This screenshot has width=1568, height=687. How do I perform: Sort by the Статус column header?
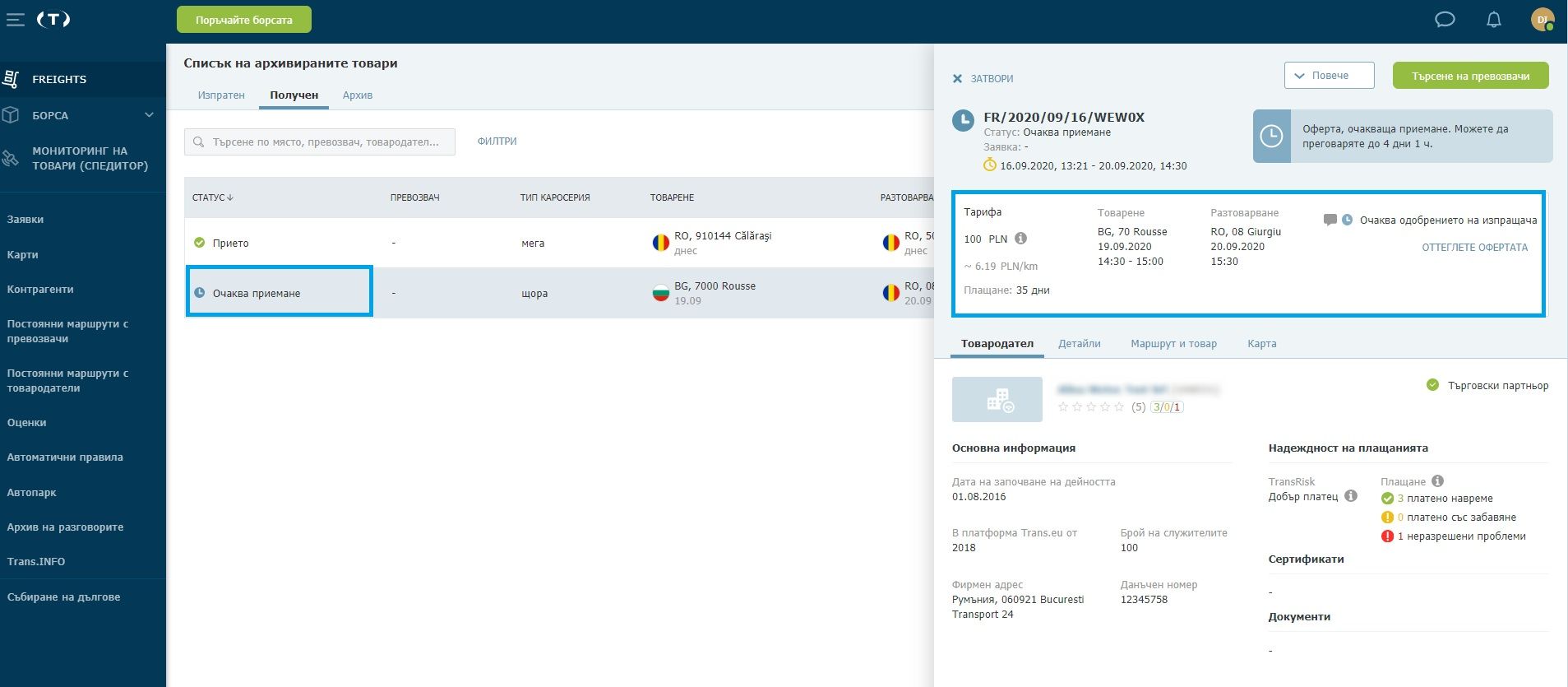coord(212,197)
